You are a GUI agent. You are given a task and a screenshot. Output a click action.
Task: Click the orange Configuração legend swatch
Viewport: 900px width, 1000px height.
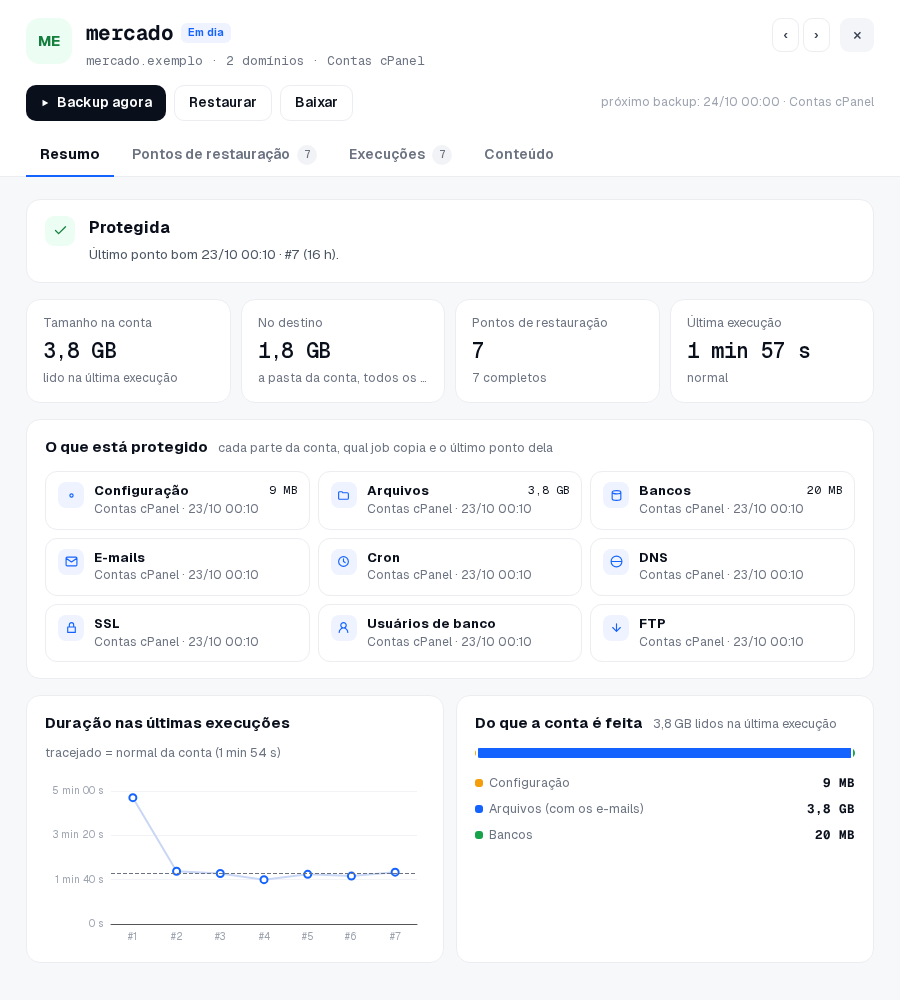479,783
